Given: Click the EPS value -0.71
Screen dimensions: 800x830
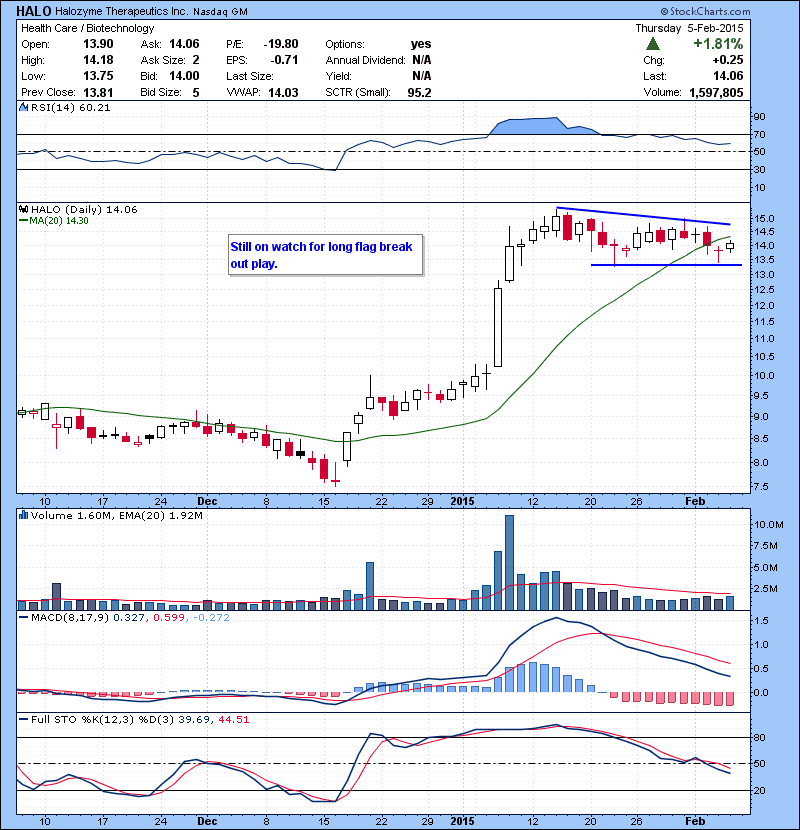Looking at the screenshot, I should pos(284,60).
